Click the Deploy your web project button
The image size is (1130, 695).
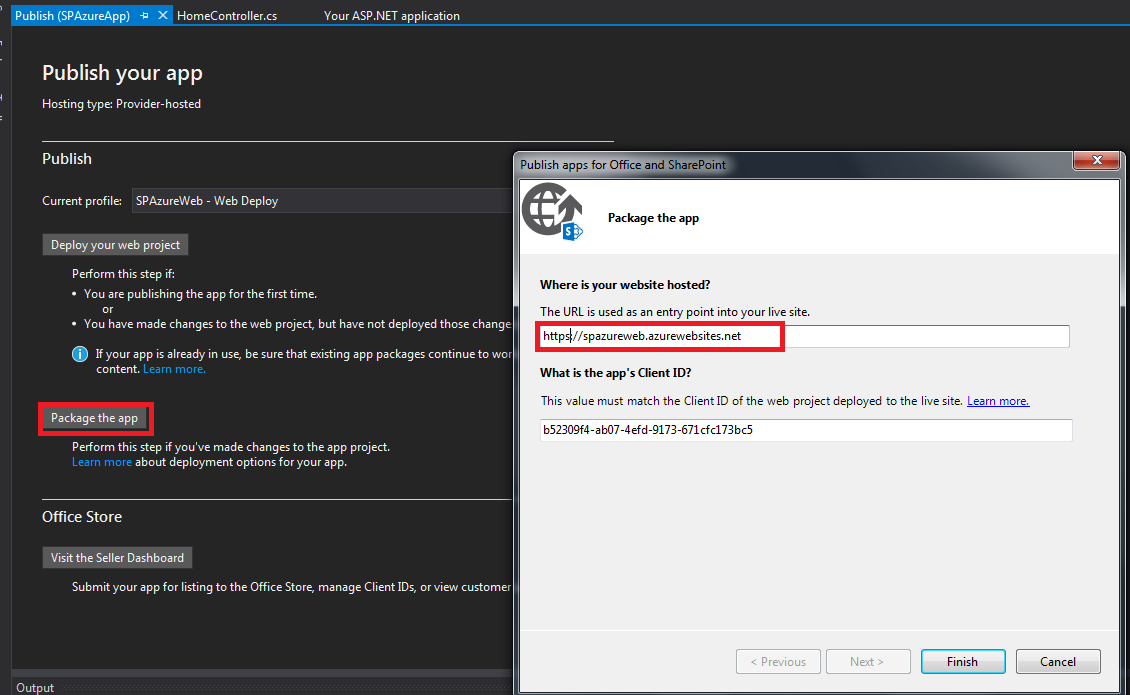click(115, 244)
